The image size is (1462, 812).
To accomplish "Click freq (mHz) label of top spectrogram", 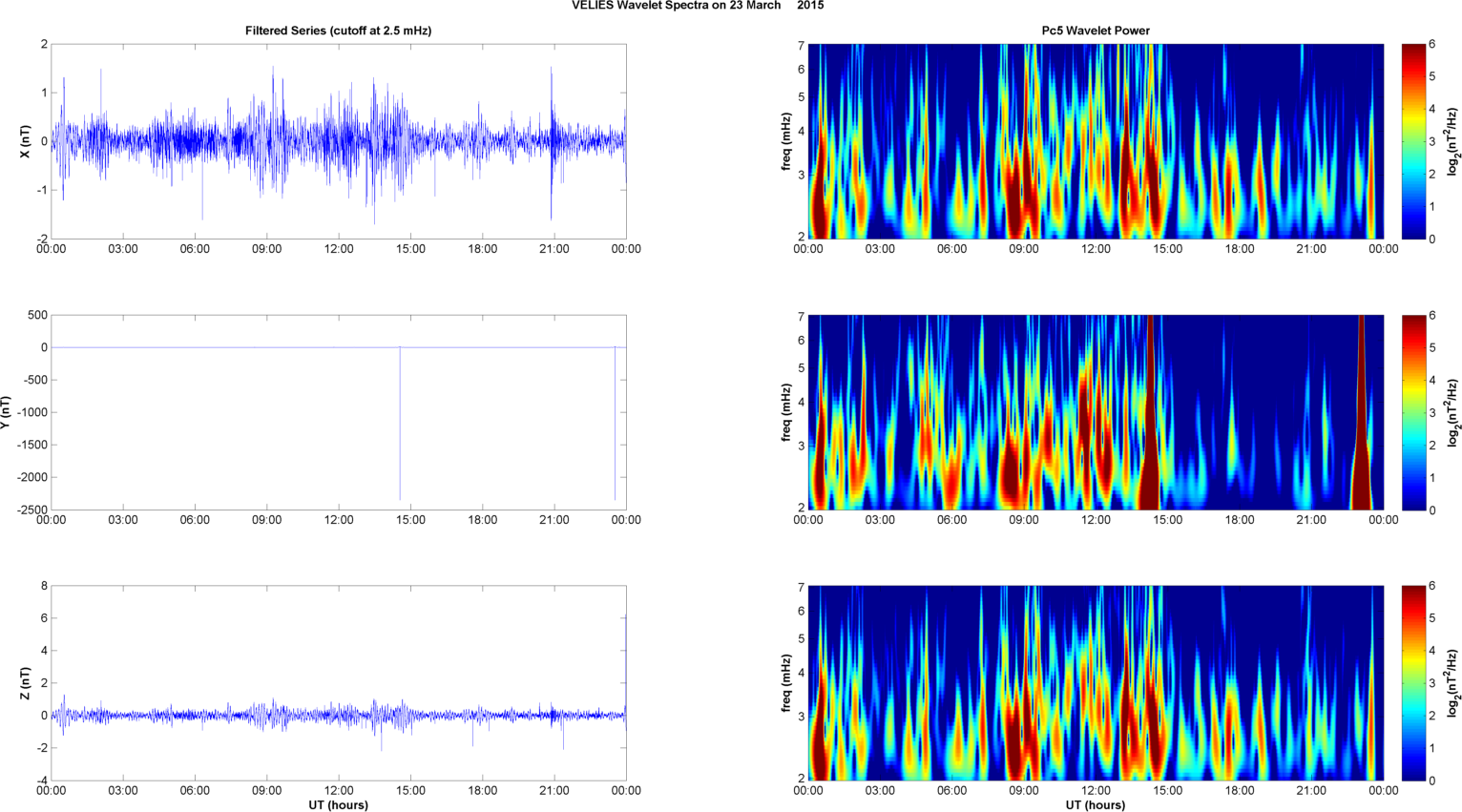I will click(x=785, y=141).
